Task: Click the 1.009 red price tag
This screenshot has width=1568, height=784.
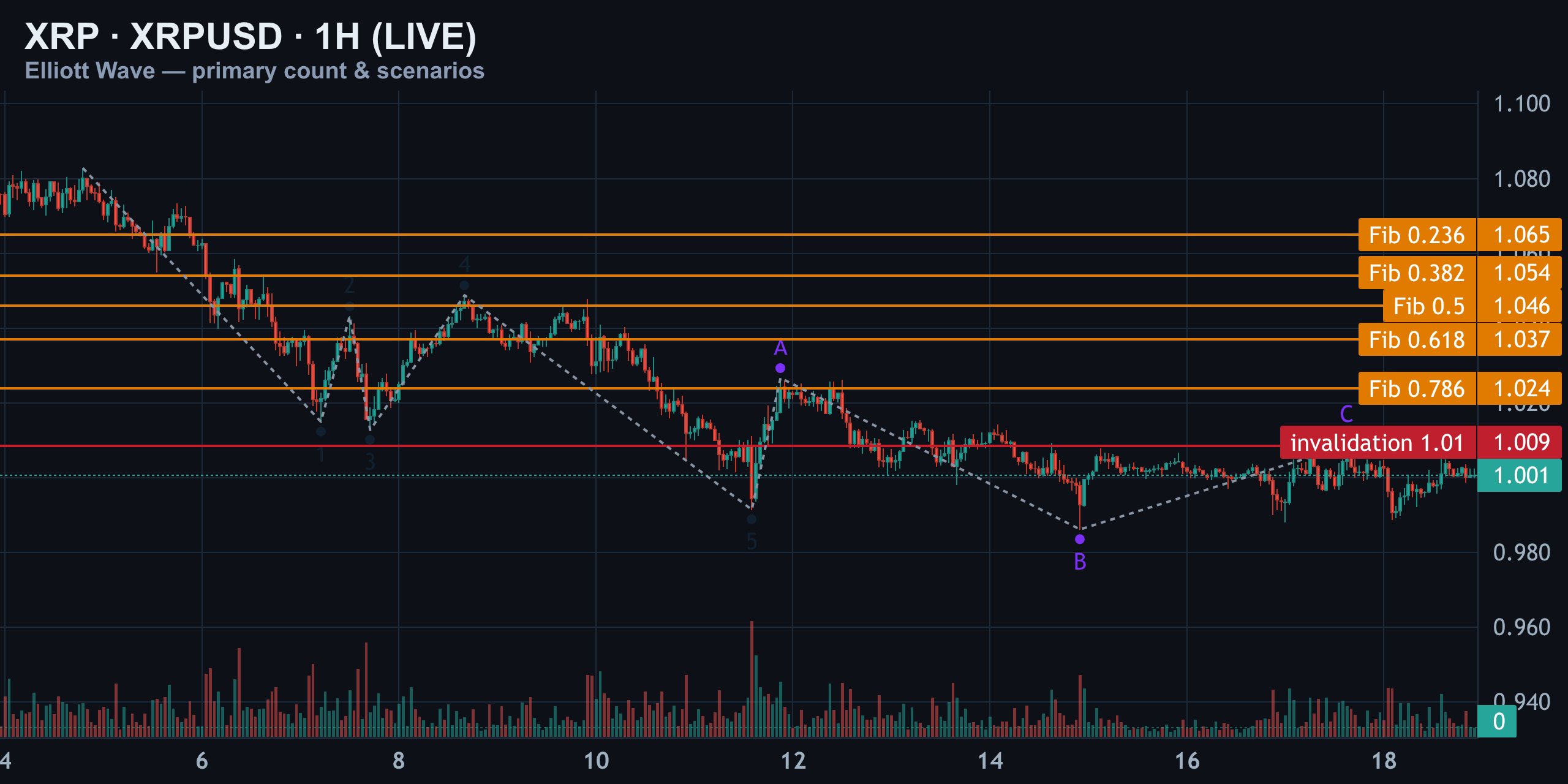Action: click(x=1520, y=442)
